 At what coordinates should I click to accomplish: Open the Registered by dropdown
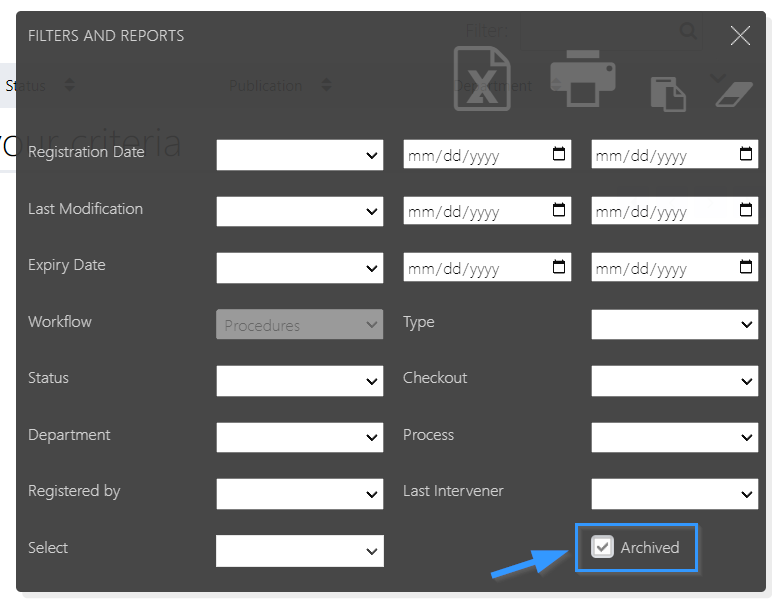click(x=300, y=494)
